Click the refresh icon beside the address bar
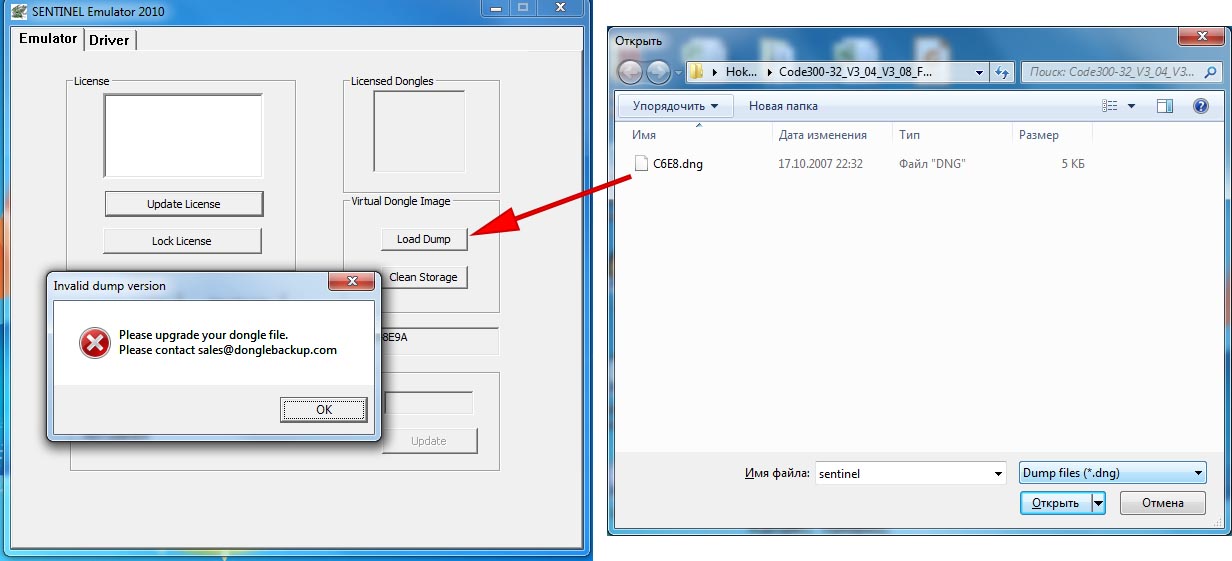Image resolution: width=1232 pixels, height=561 pixels. tap(1003, 72)
